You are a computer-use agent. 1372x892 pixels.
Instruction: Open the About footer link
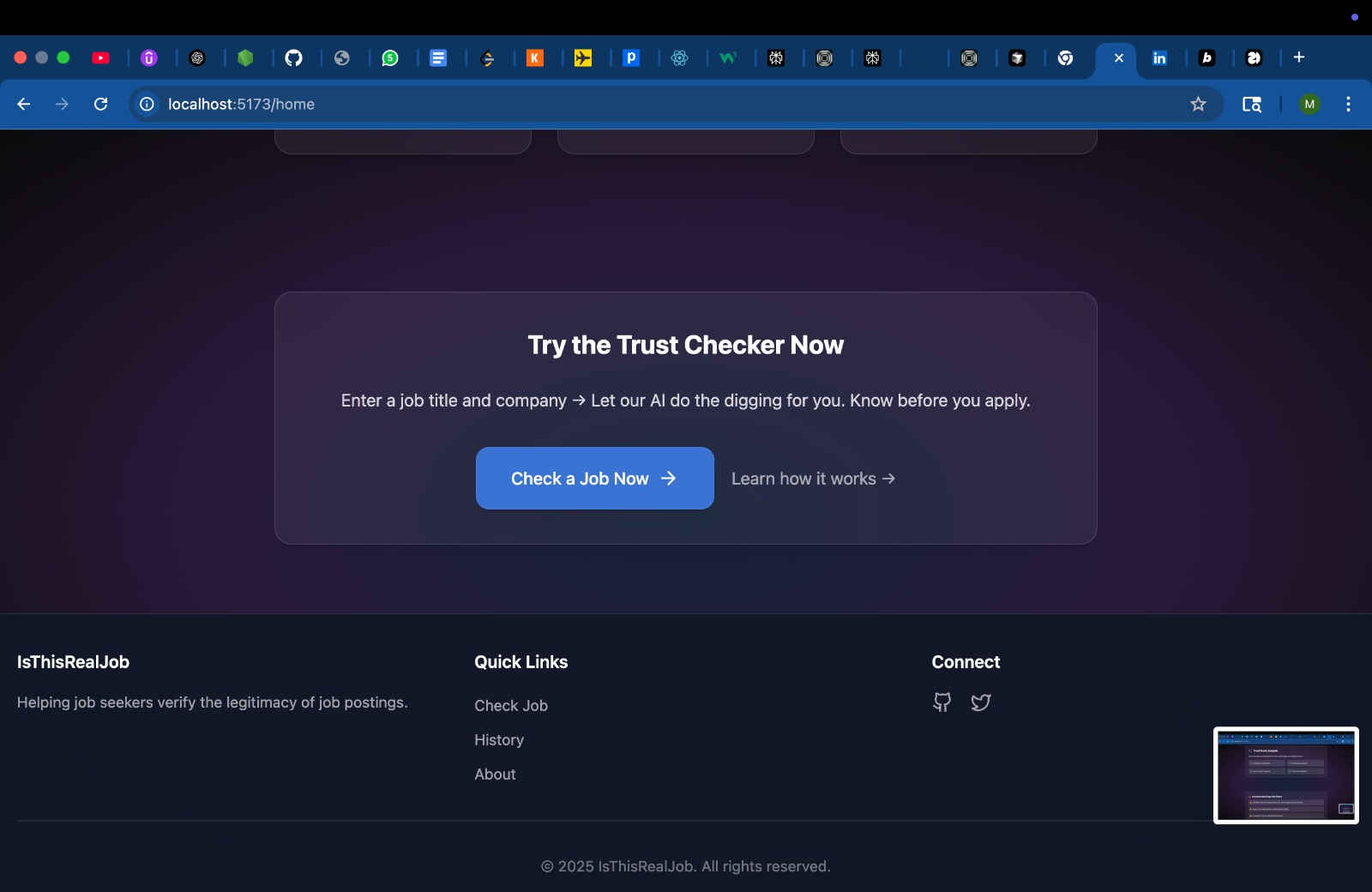tap(496, 774)
